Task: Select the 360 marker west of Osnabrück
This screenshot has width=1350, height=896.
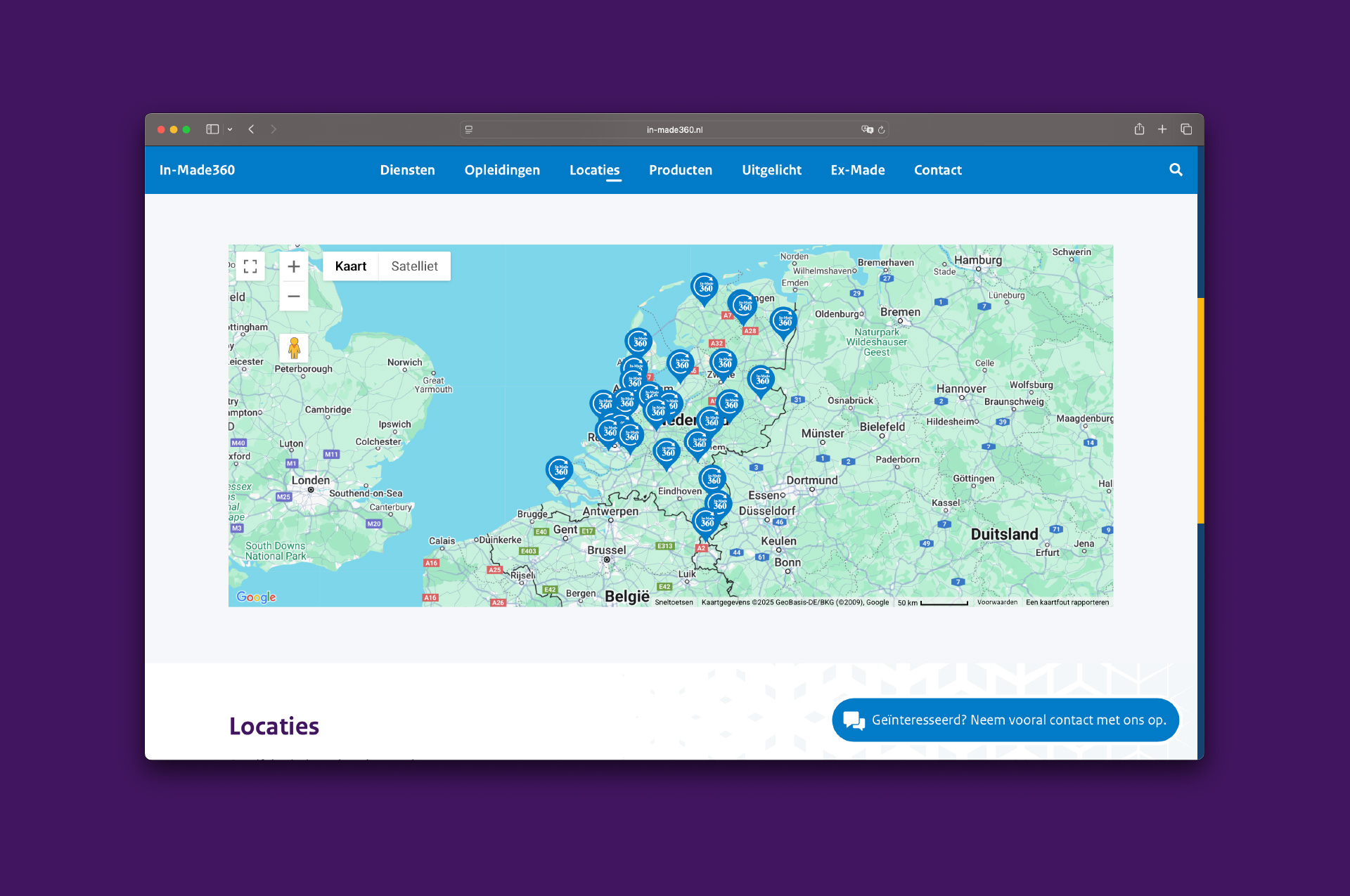Action: [761, 381]
